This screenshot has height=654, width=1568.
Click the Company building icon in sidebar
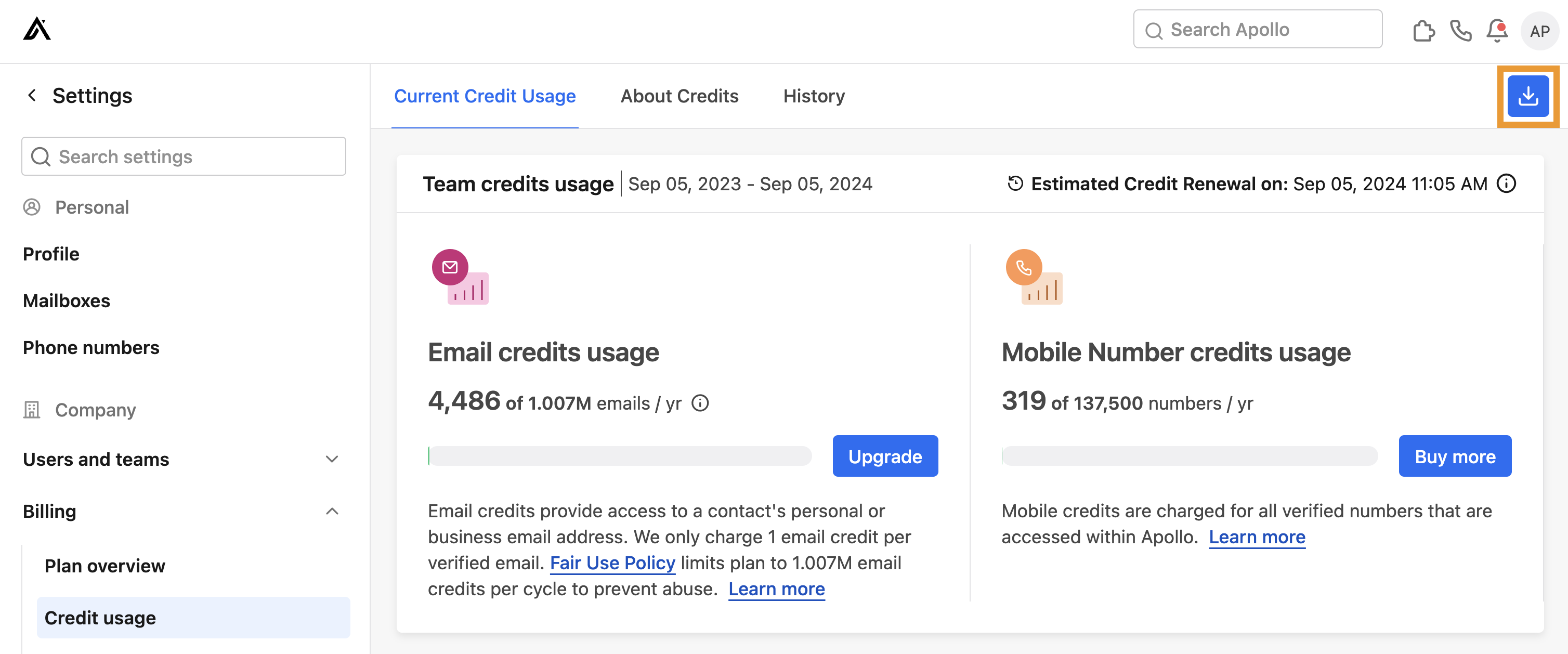pos(32,409)
